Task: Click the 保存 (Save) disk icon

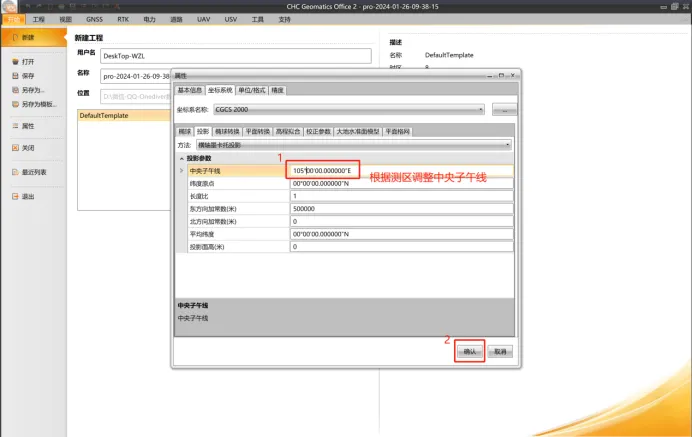Action: [x=15, y=76]
